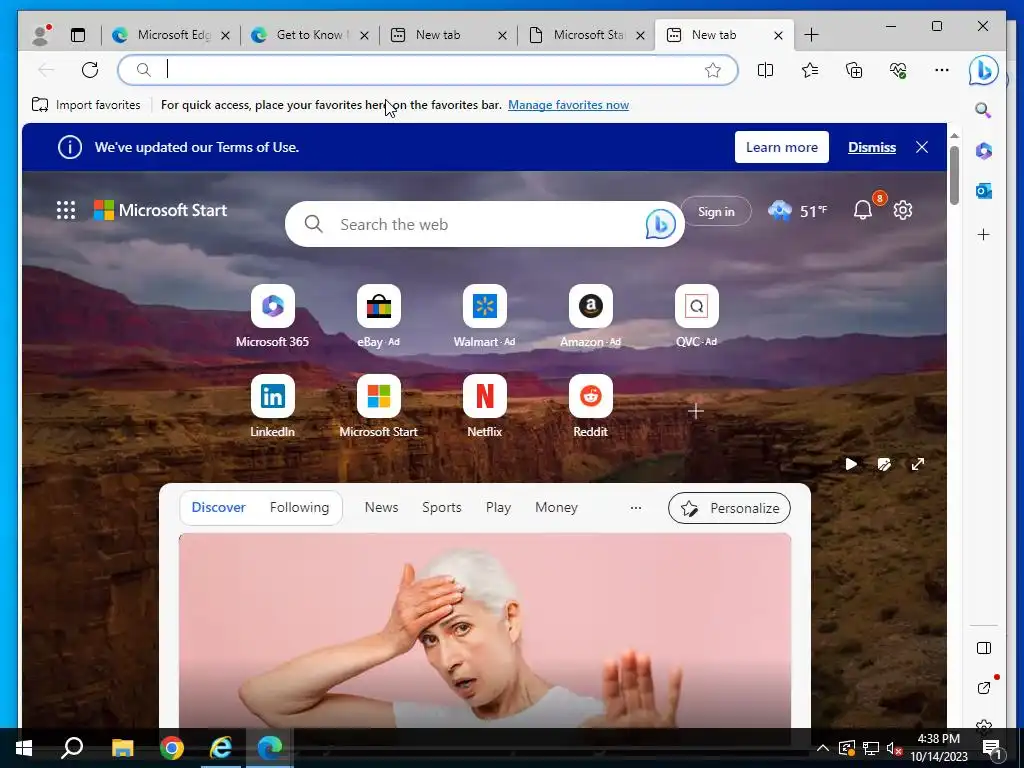
Task: Switch to Microsoft Edge tab
Action: [170, 35]
